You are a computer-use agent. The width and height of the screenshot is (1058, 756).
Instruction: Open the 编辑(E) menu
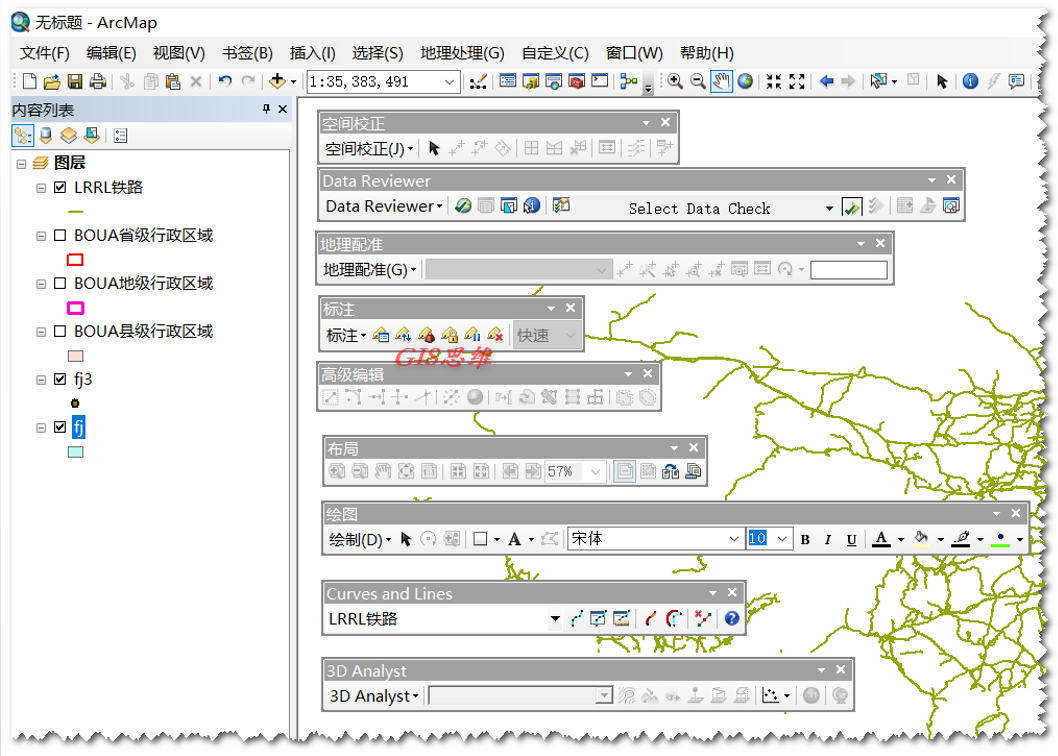click(111, 53)
